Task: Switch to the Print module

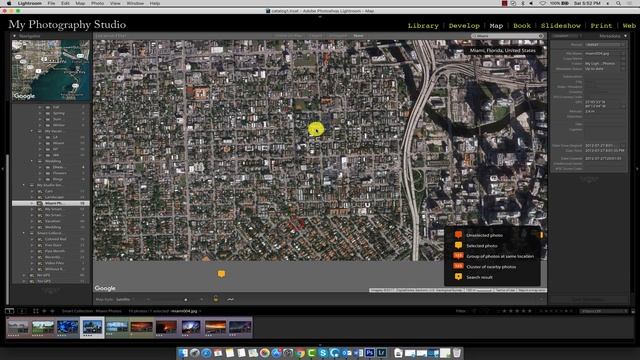Action: pyautogui.click(x=601, y=25)
